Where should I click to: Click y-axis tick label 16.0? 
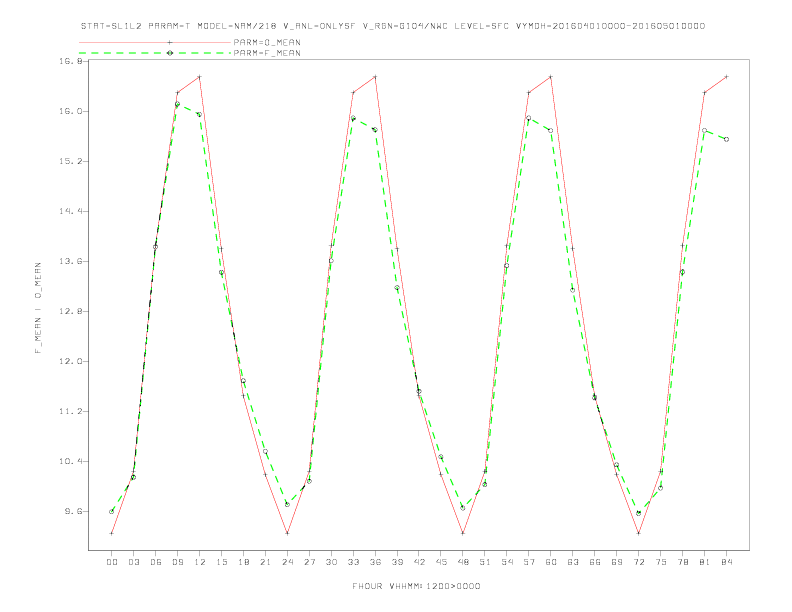71,111
